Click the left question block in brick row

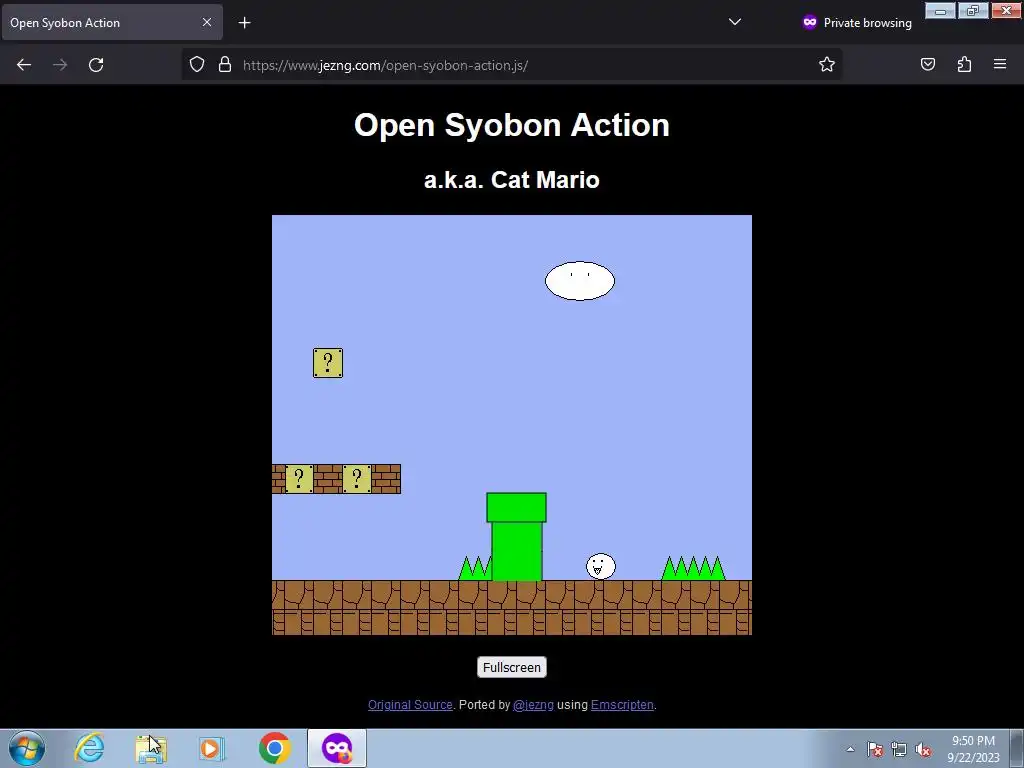[299, 479]
